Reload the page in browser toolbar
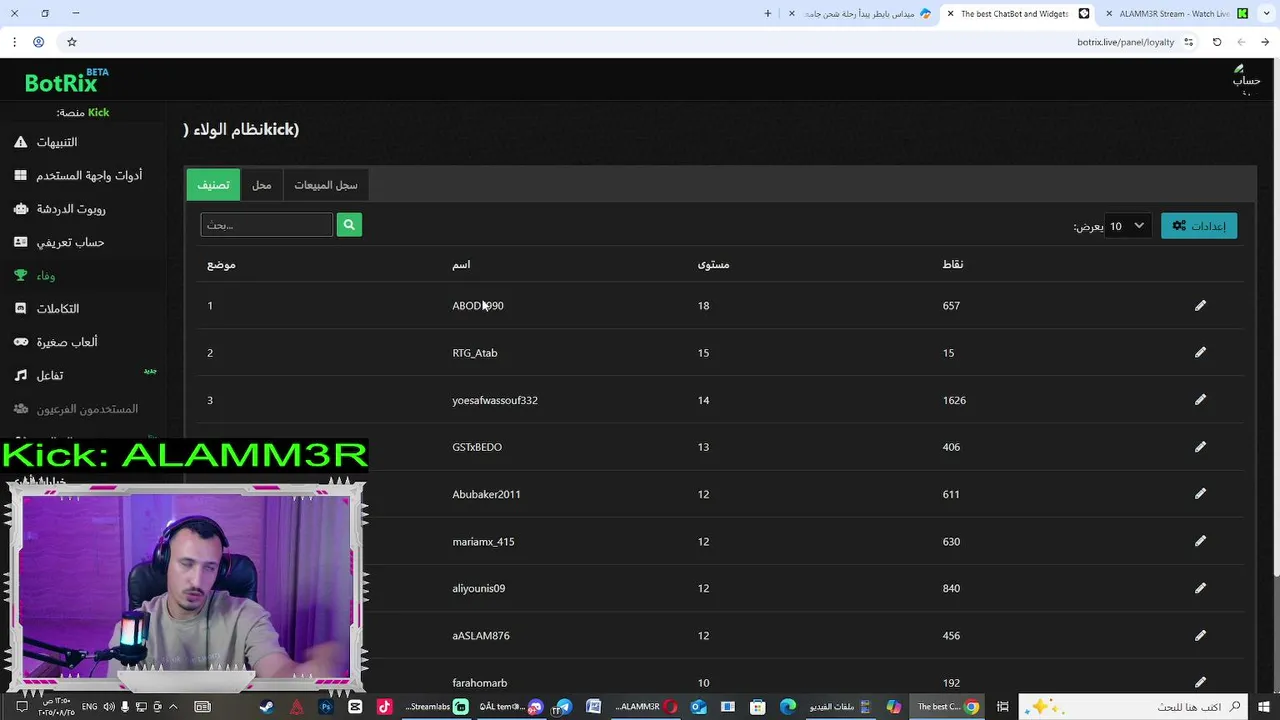The image size is (1280, 720). [x=1217, y=42]
